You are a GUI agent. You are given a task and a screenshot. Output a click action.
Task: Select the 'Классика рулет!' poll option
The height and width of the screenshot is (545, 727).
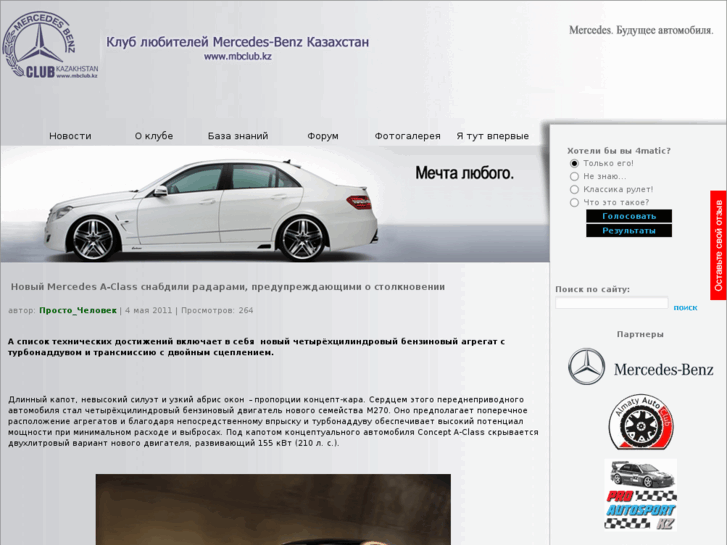tap(574, 189)
